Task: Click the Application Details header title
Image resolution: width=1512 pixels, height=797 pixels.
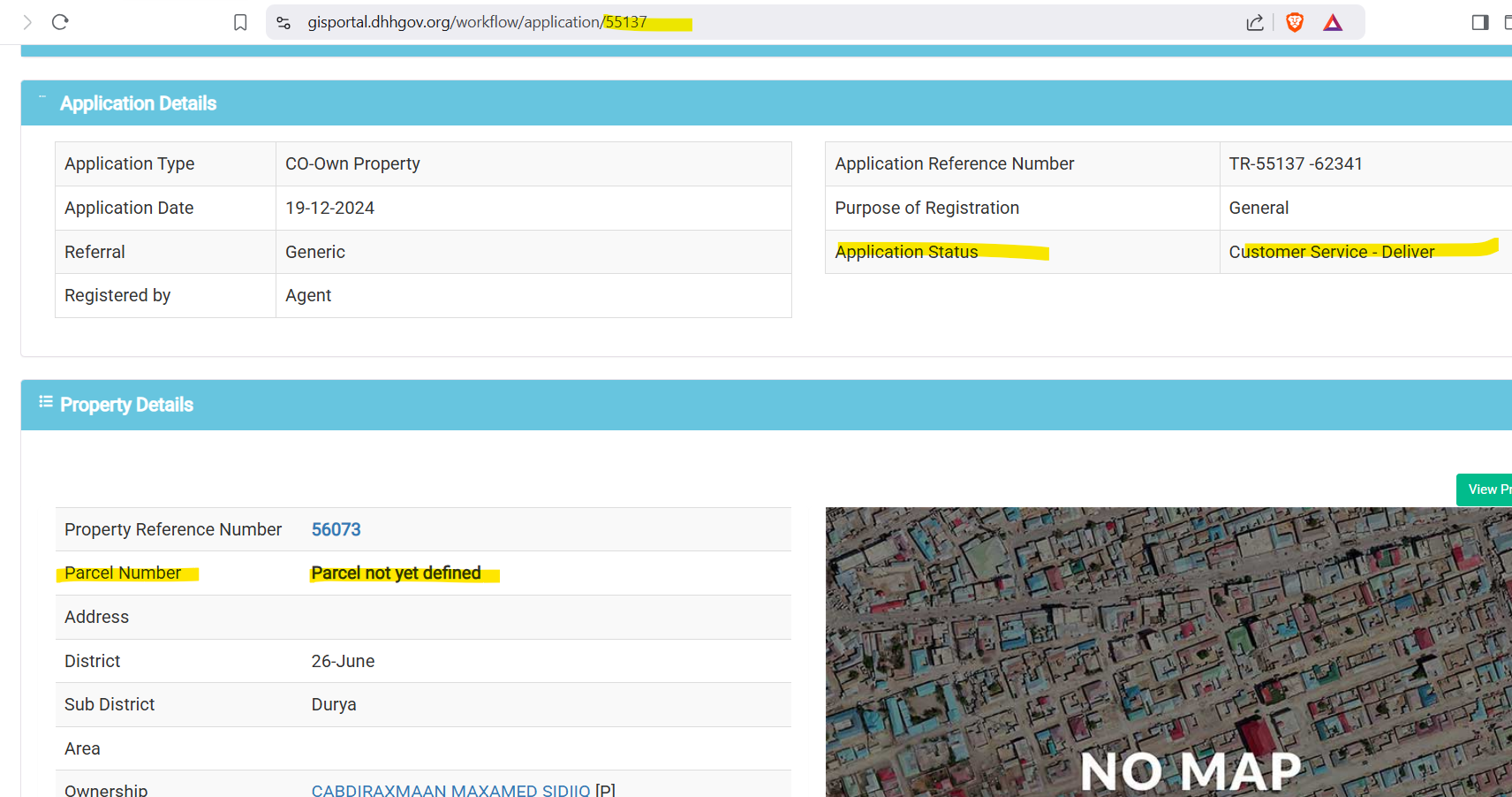Action: 138,103
